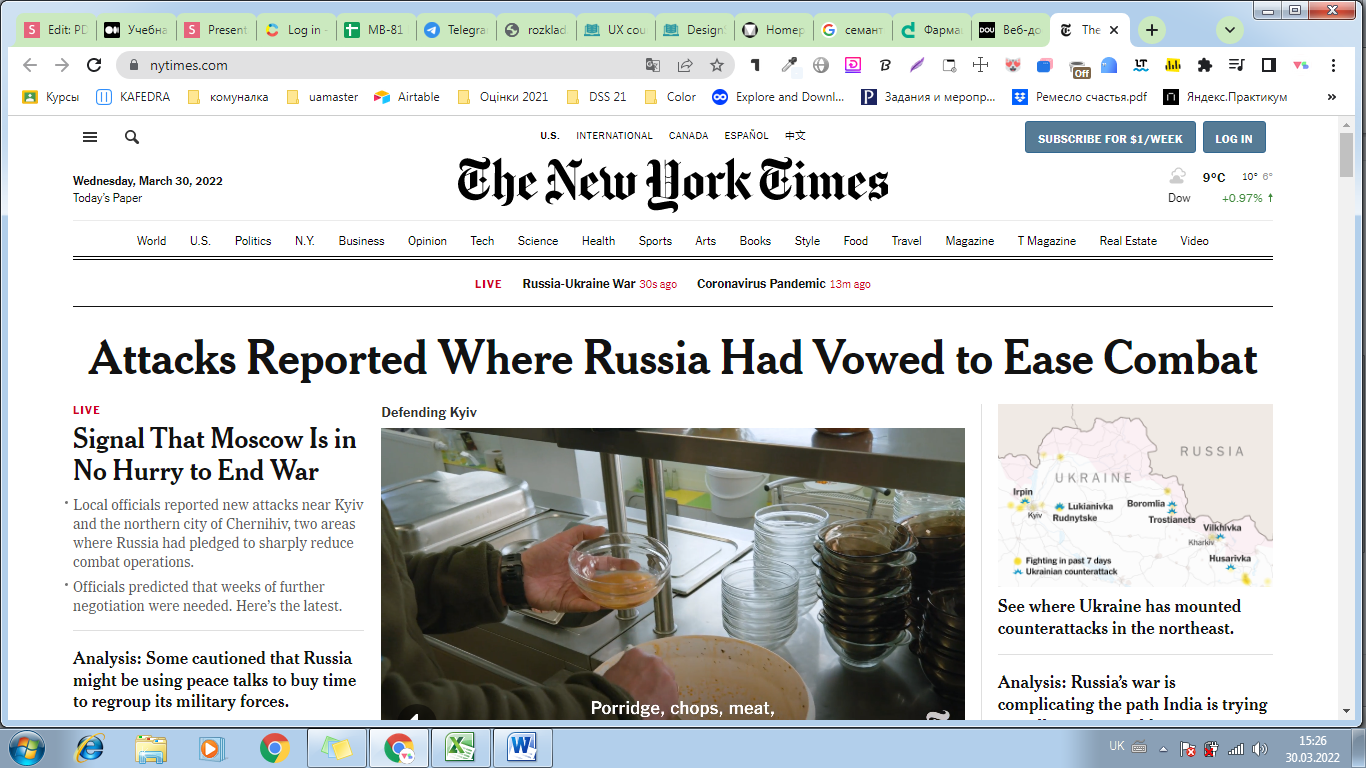
Task: Open the Chrome three-dot menu
Action: click(x=1333, y=65)
